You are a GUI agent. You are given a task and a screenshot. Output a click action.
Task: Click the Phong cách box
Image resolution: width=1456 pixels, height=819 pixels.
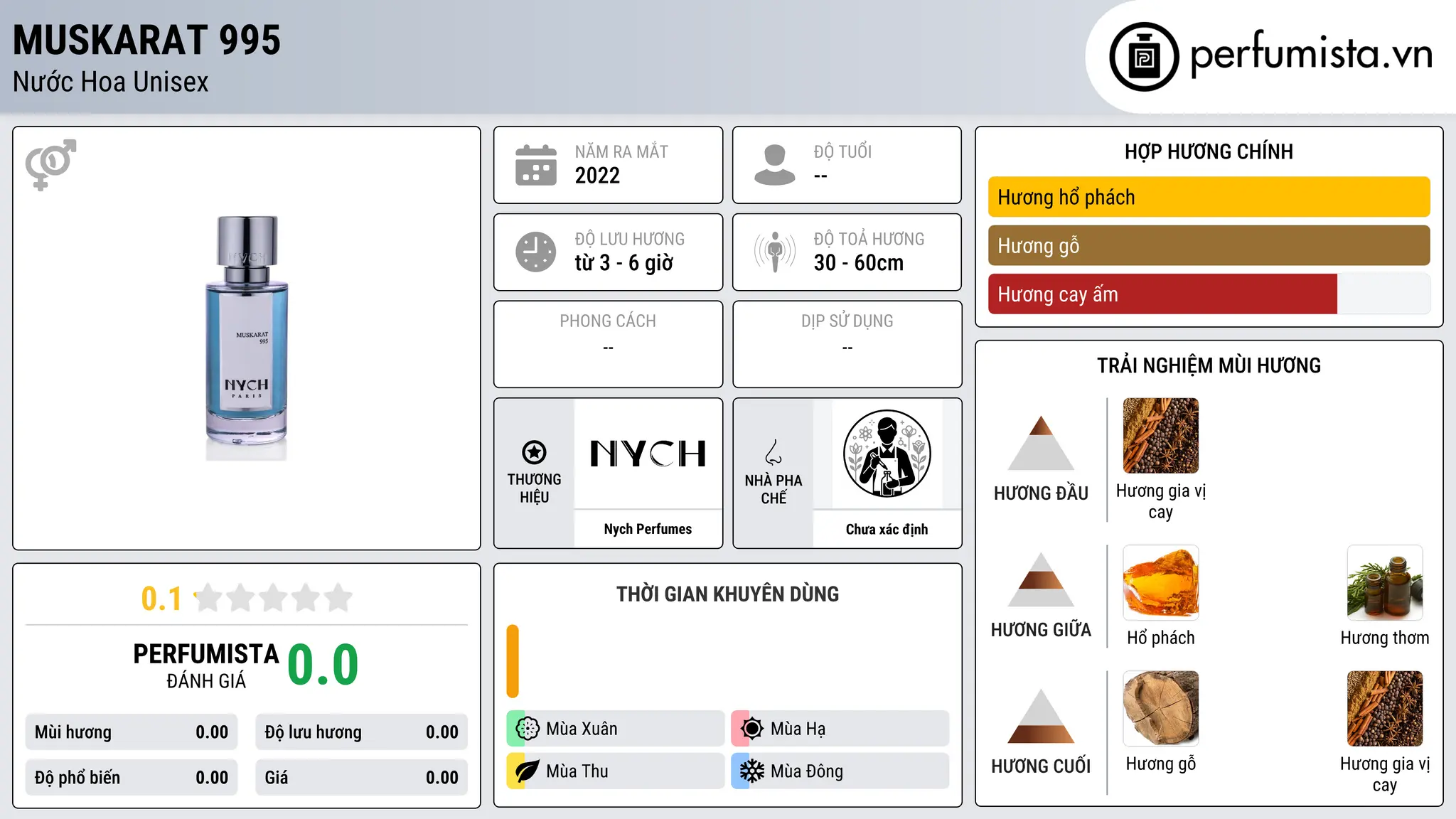click(x=608, y=344)
